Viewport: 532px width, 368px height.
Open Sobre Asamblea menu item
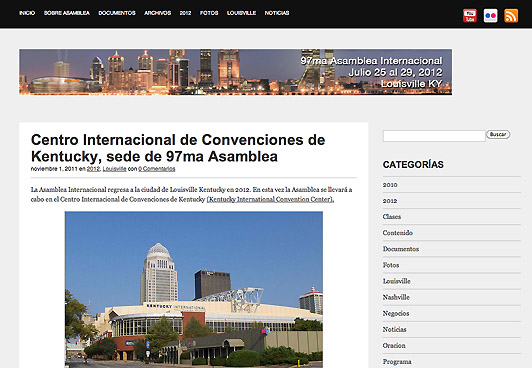tap(67, 13)
